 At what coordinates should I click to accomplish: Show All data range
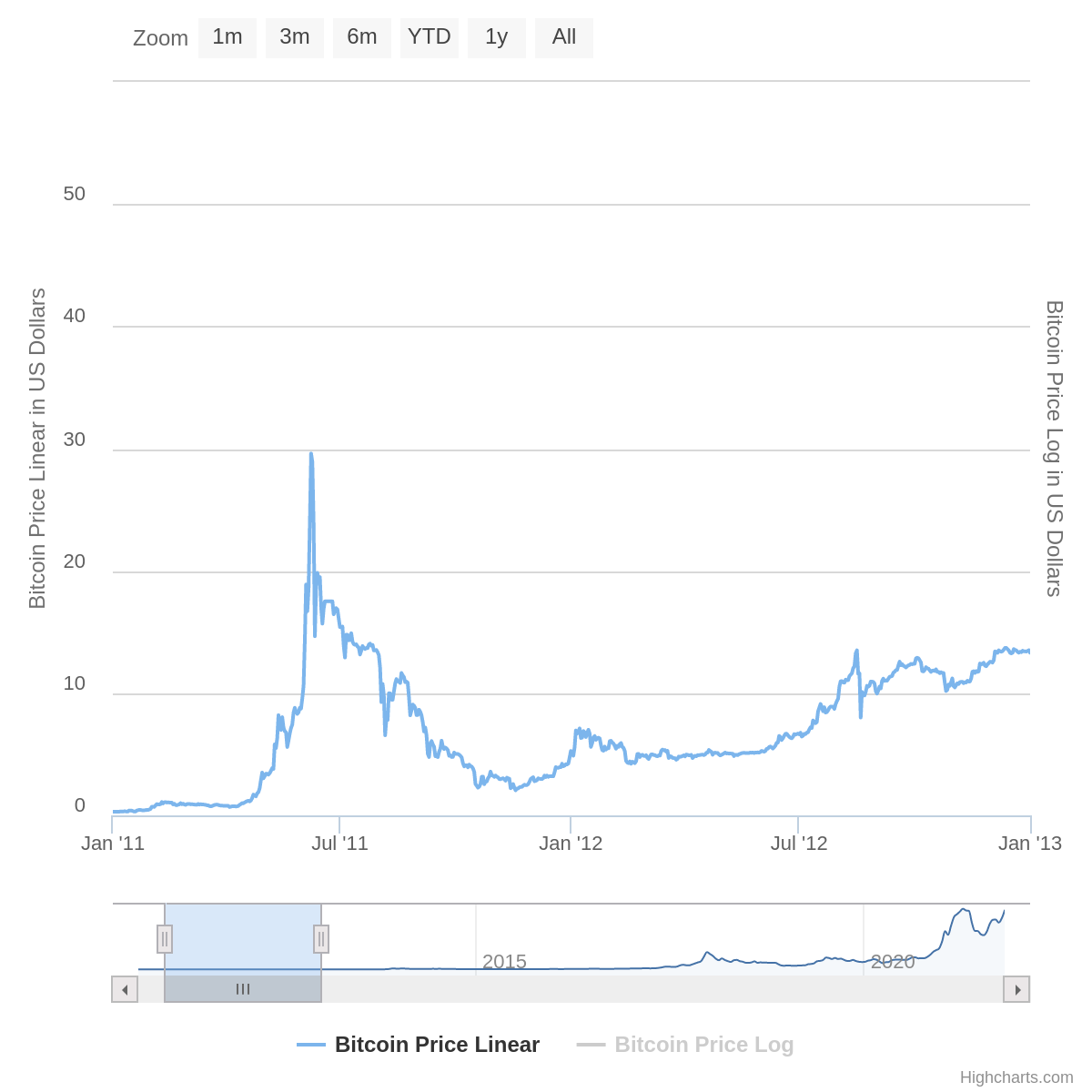[x=564, y=37]
